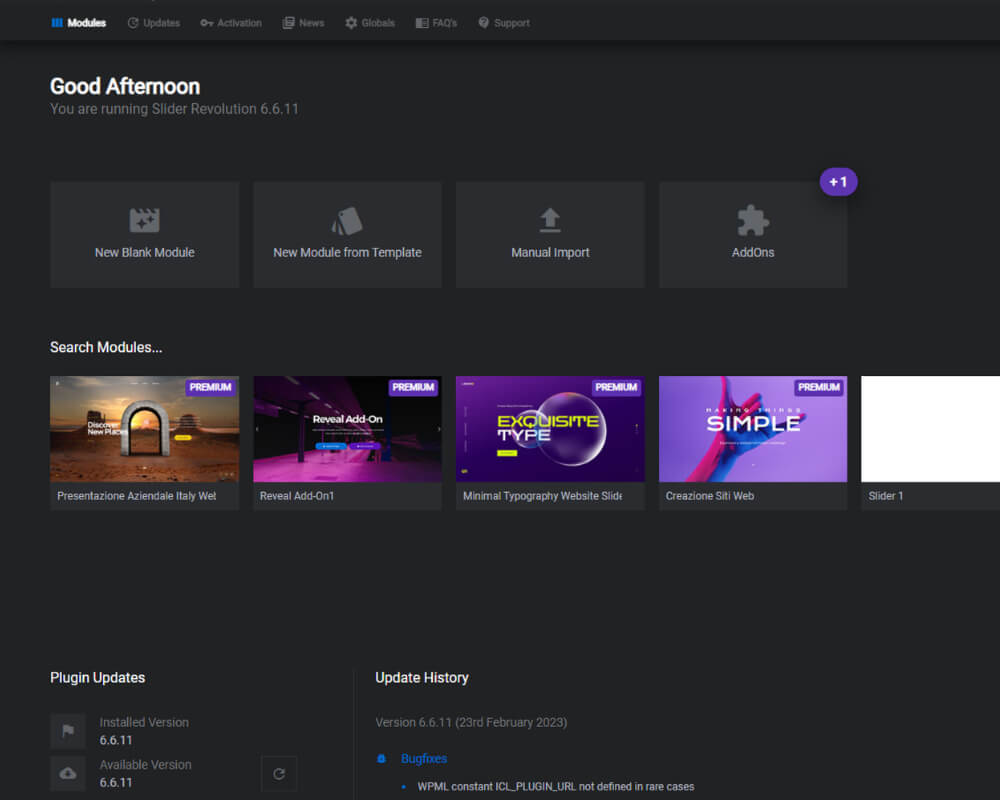Click the Manual Import upload arrow icon
Image resolution: width=1000 pixels, height=800 pixels.
click(550, 220)
